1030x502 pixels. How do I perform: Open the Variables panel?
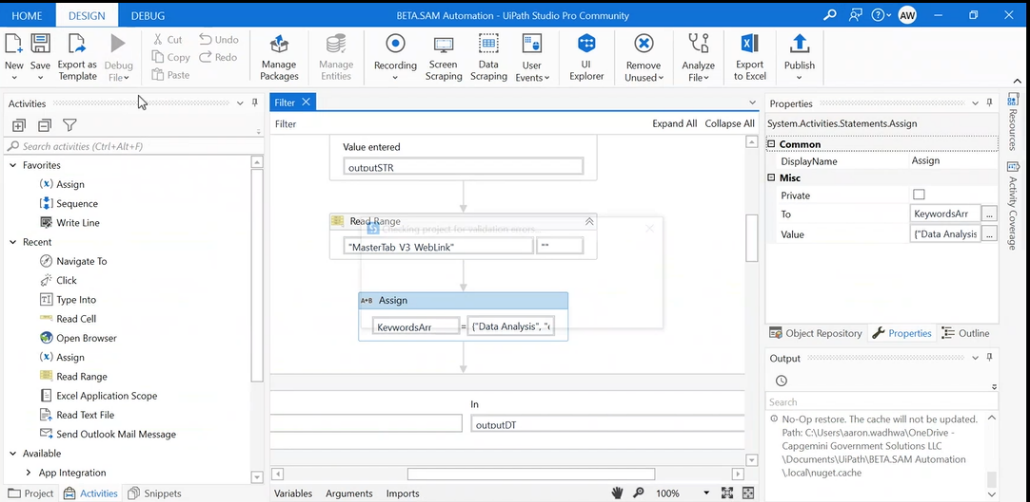[293, 493]
